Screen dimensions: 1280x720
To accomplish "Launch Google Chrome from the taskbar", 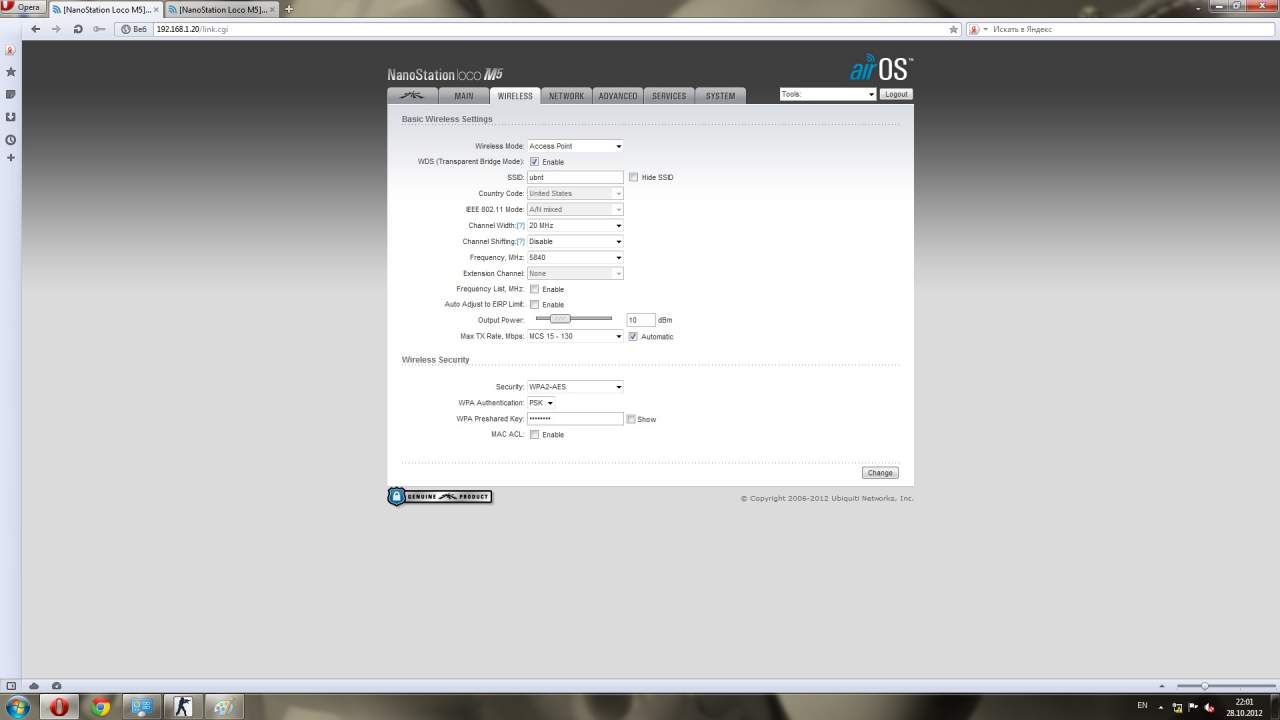I will [101, 707].
